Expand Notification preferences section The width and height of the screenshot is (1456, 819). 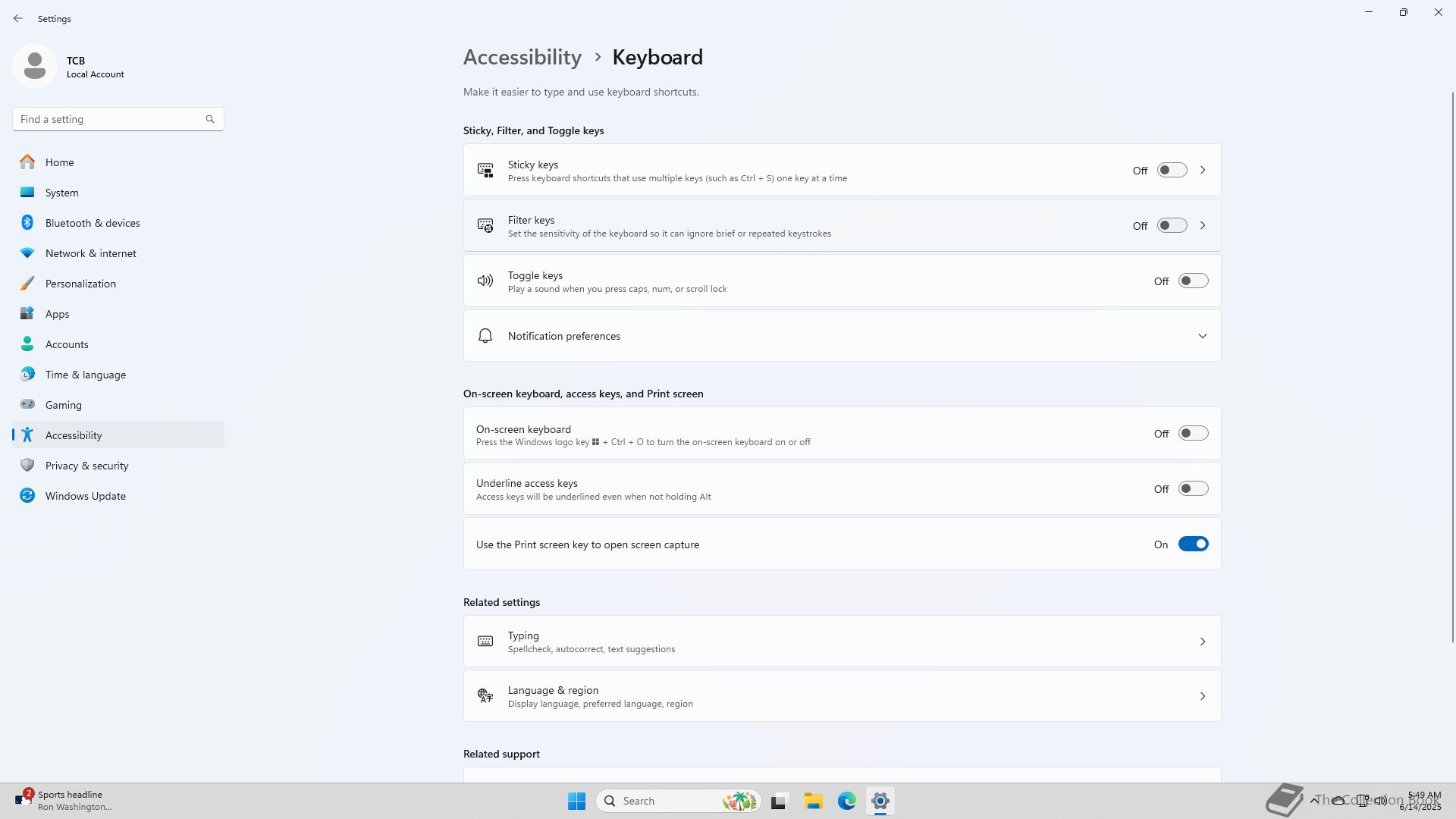click(1202, 336)
